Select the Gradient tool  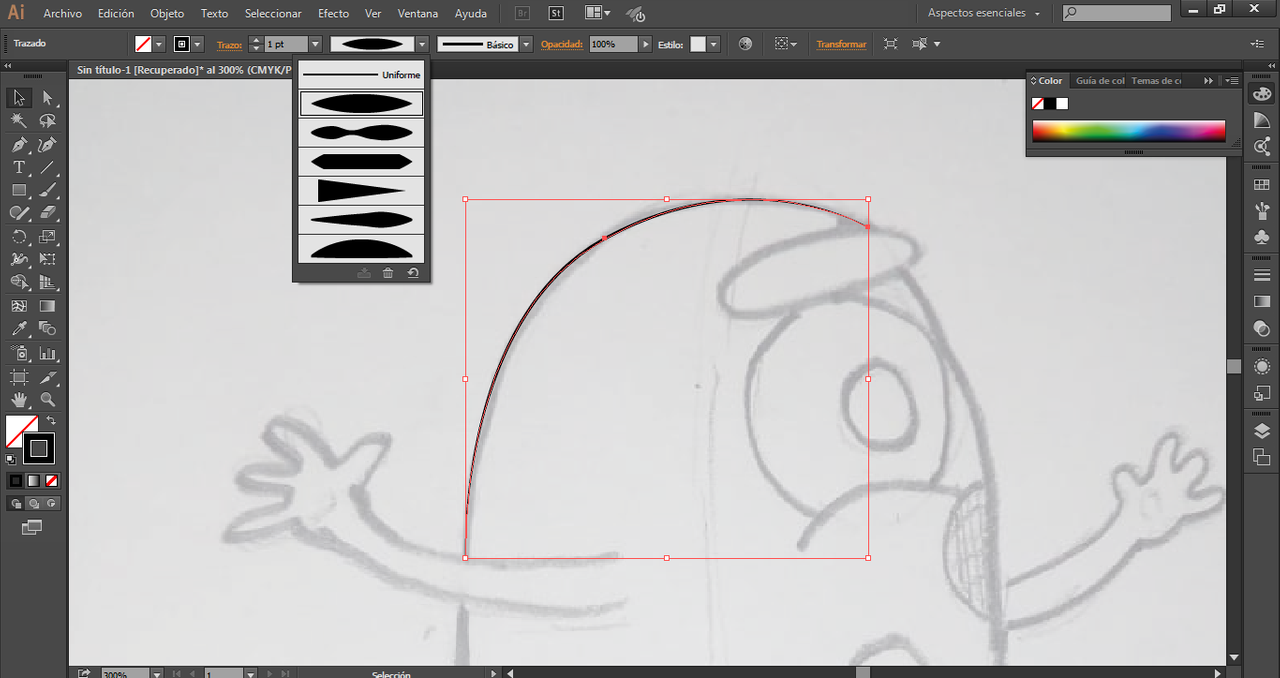47,306
